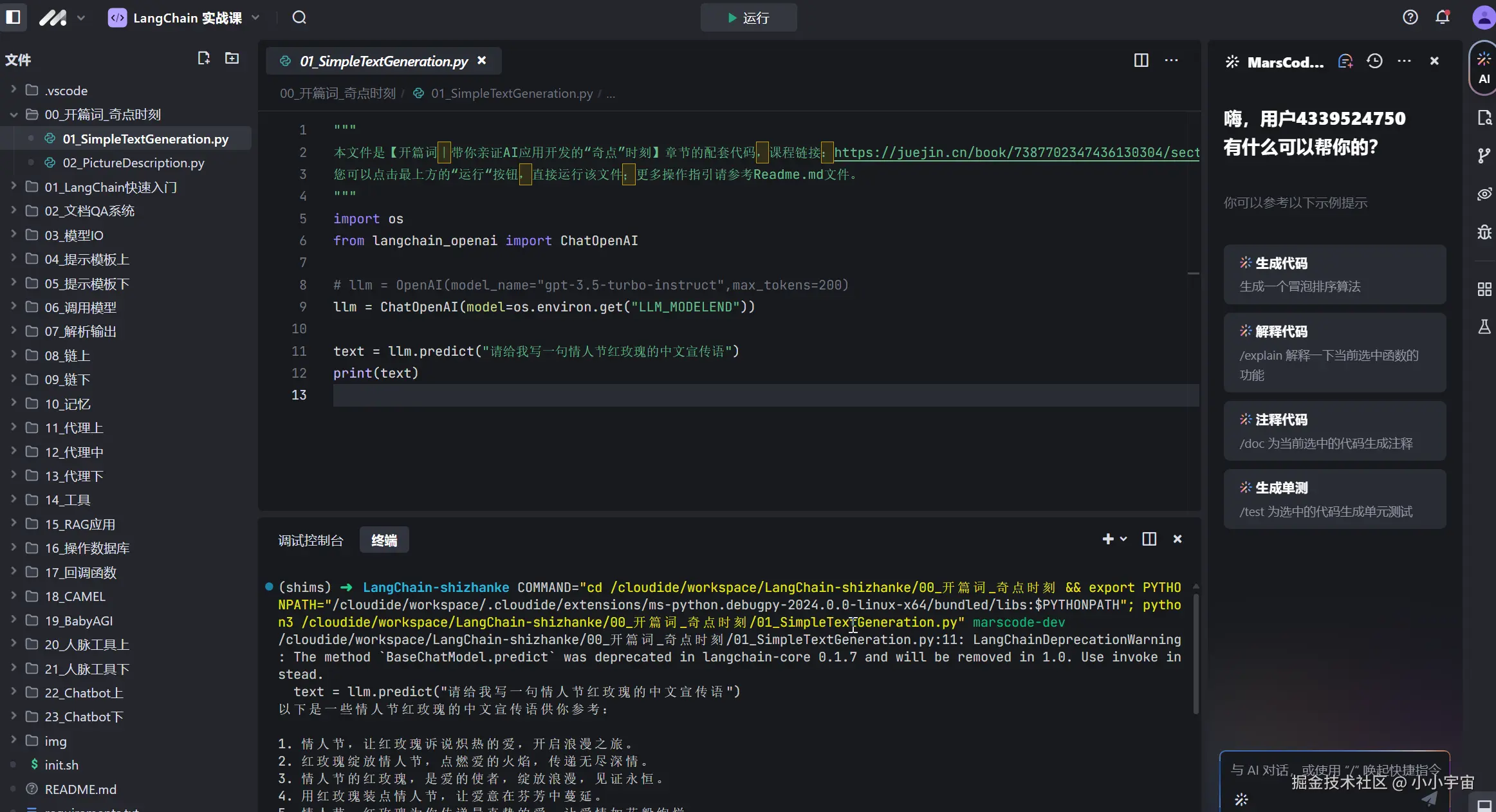Switch to the 调试控制台 tab
This screenshot has width=1496, height=812.
click(311, 540)
